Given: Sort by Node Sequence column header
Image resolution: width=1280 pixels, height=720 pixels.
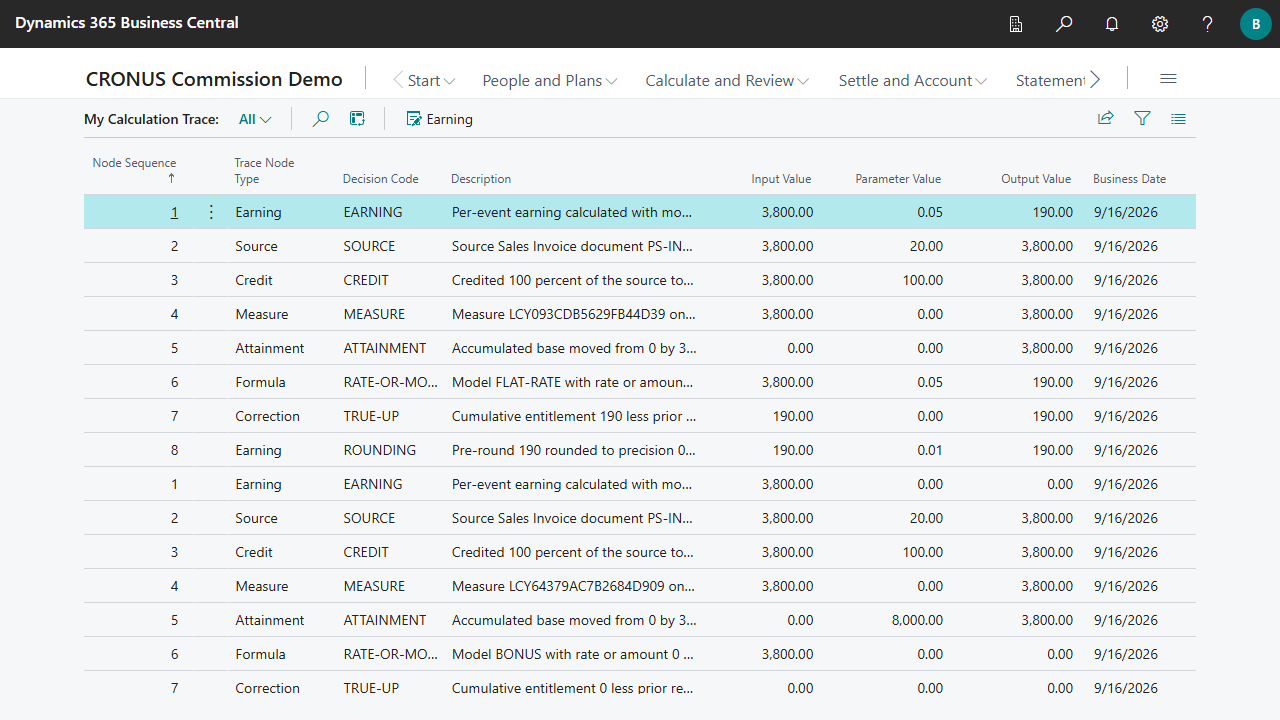Looking at the screenshot, I should point(134,170).
